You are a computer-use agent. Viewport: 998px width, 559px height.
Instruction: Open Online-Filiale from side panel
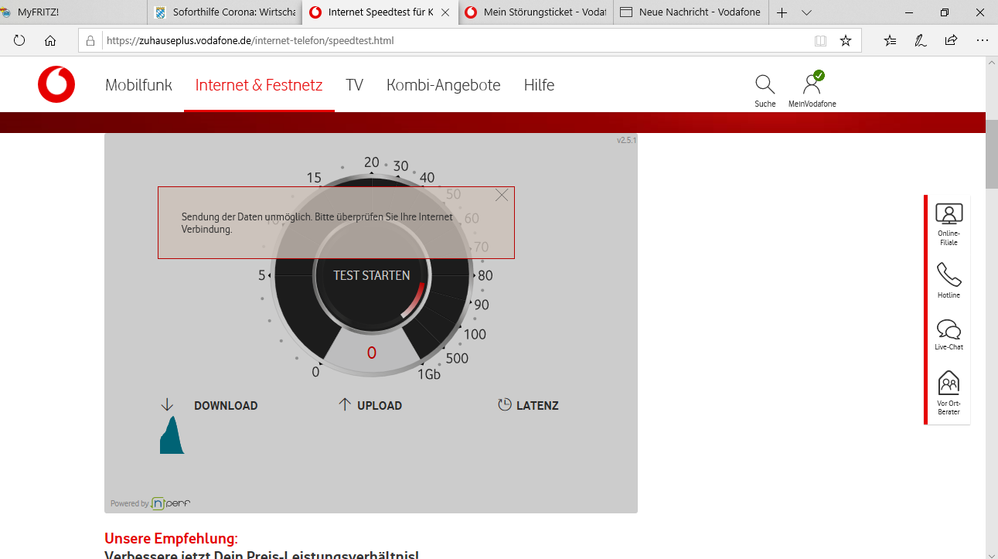[948, 224]
